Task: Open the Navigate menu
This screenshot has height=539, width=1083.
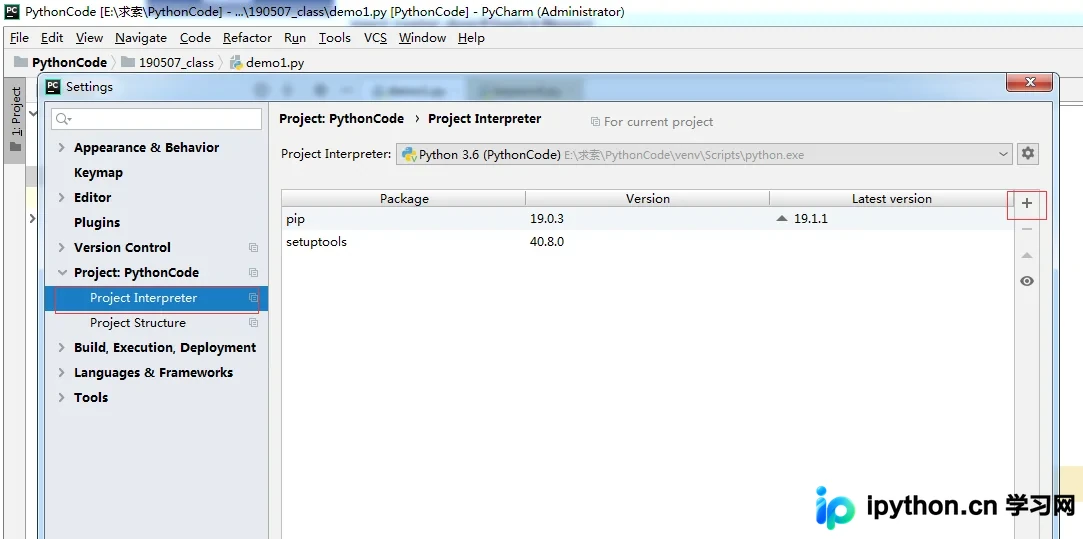Action: point(141,38)
